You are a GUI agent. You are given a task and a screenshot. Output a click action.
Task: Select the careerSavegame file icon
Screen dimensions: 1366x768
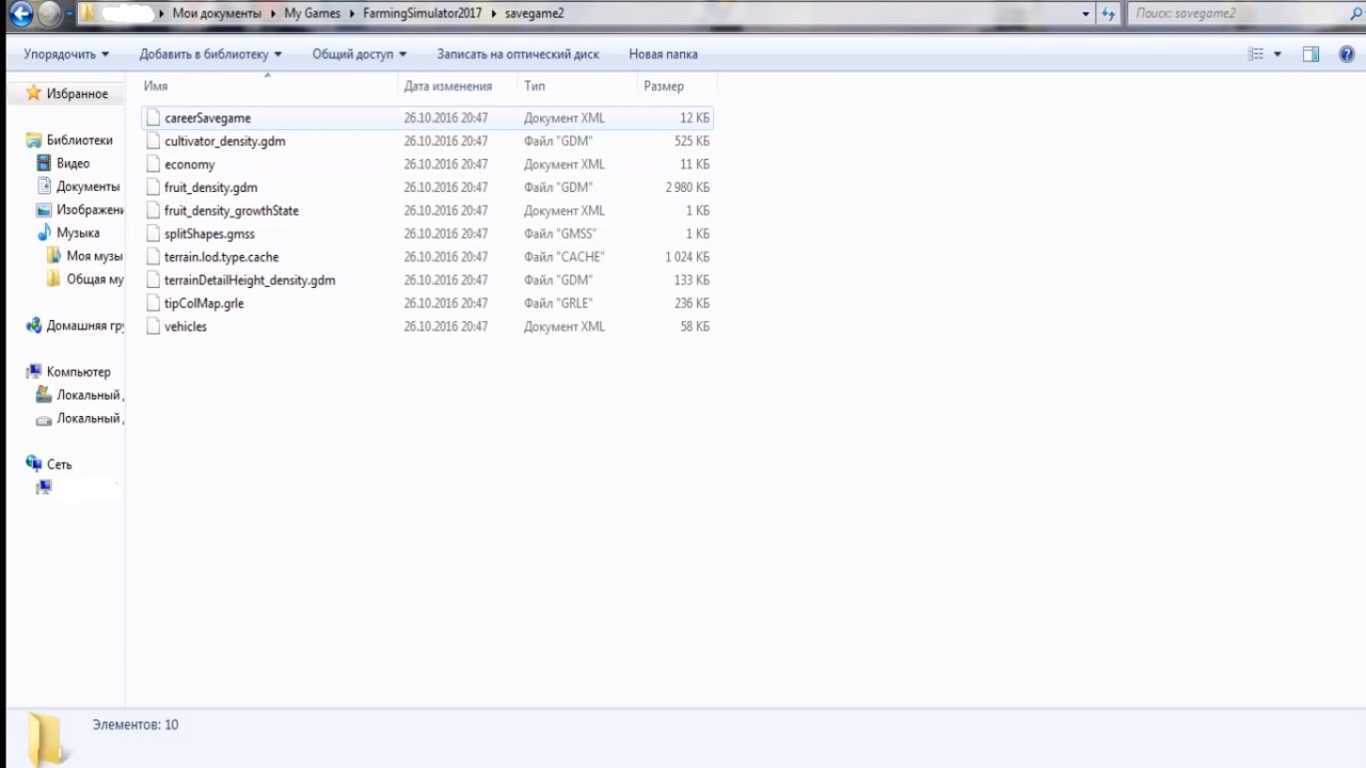[153, 118]
